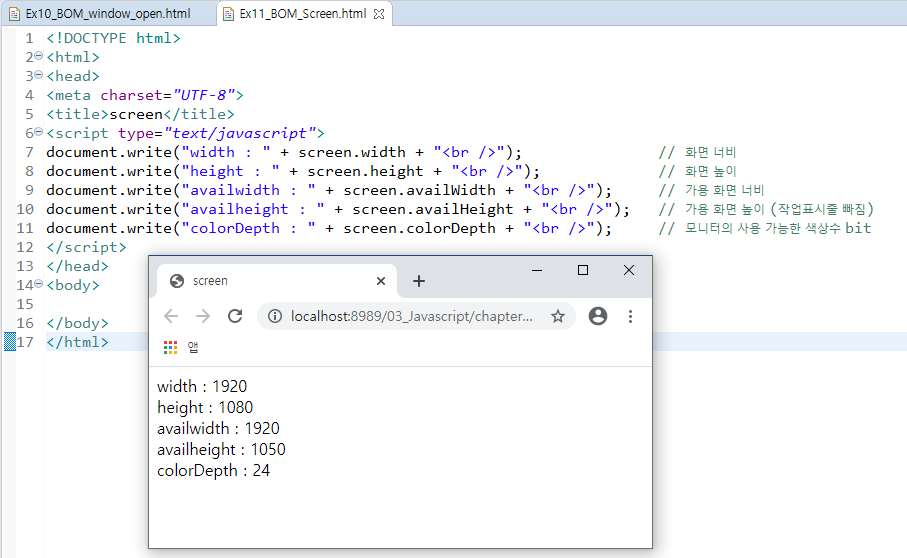Click the blue marker beside line 17

[10, 342]
